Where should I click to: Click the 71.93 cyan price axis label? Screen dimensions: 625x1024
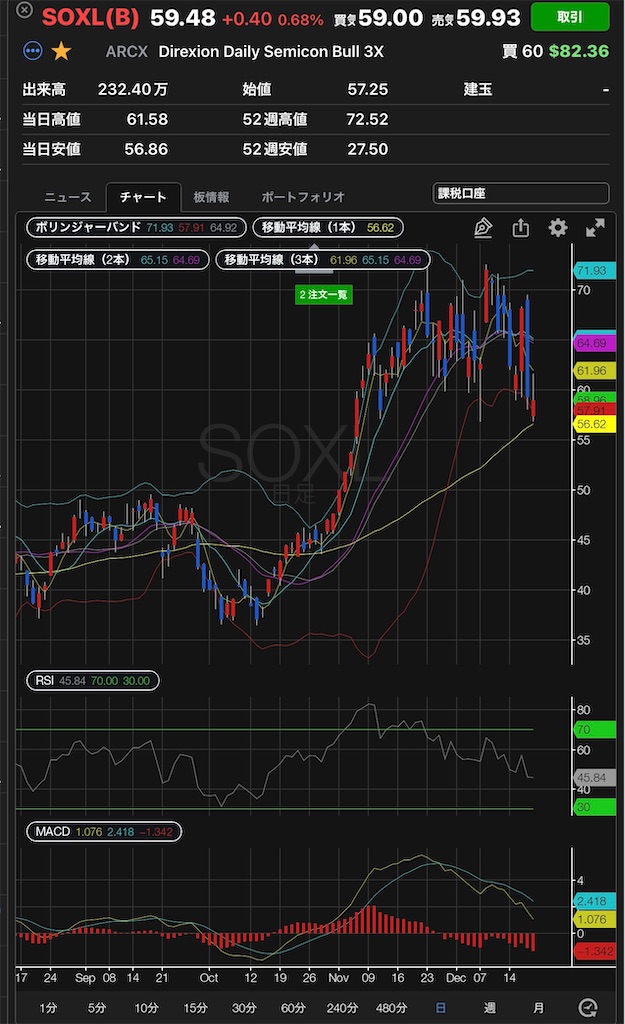pyautogui.click(x=595, y=270)
